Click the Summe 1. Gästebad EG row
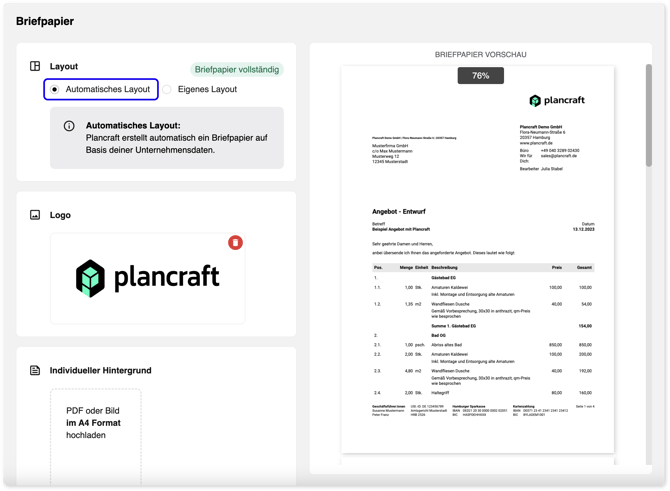 point(483,326)
